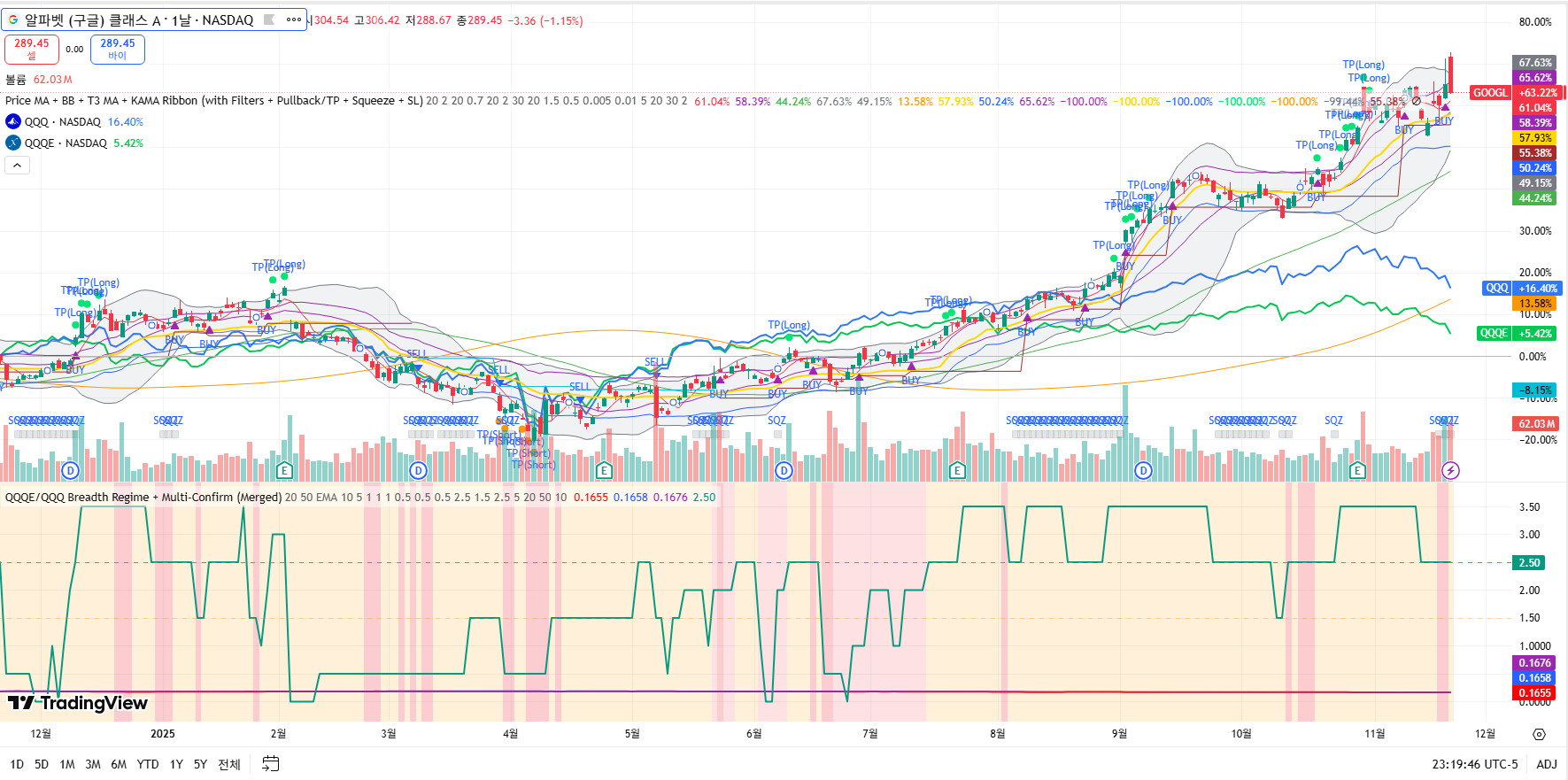
Task: Switch to the 1M time range
Action: coord(67,764)
